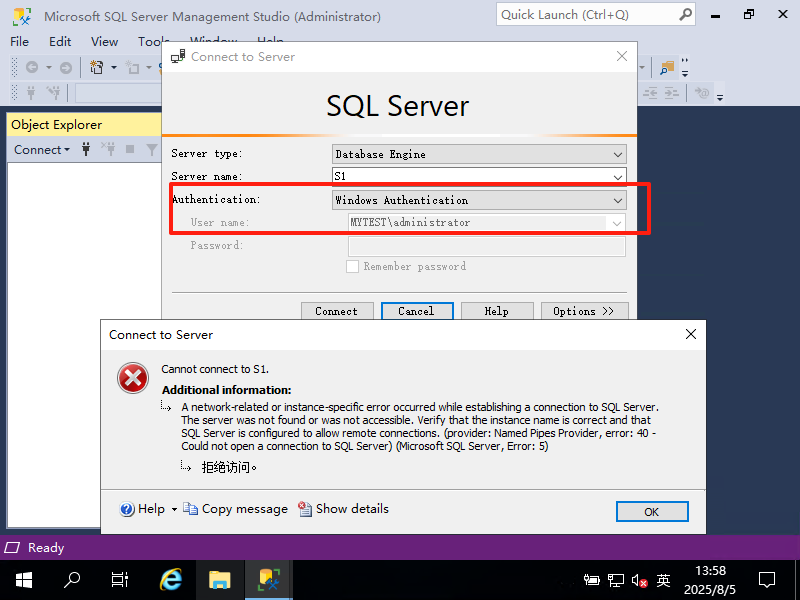Open the notification center icon

point(767,580)
